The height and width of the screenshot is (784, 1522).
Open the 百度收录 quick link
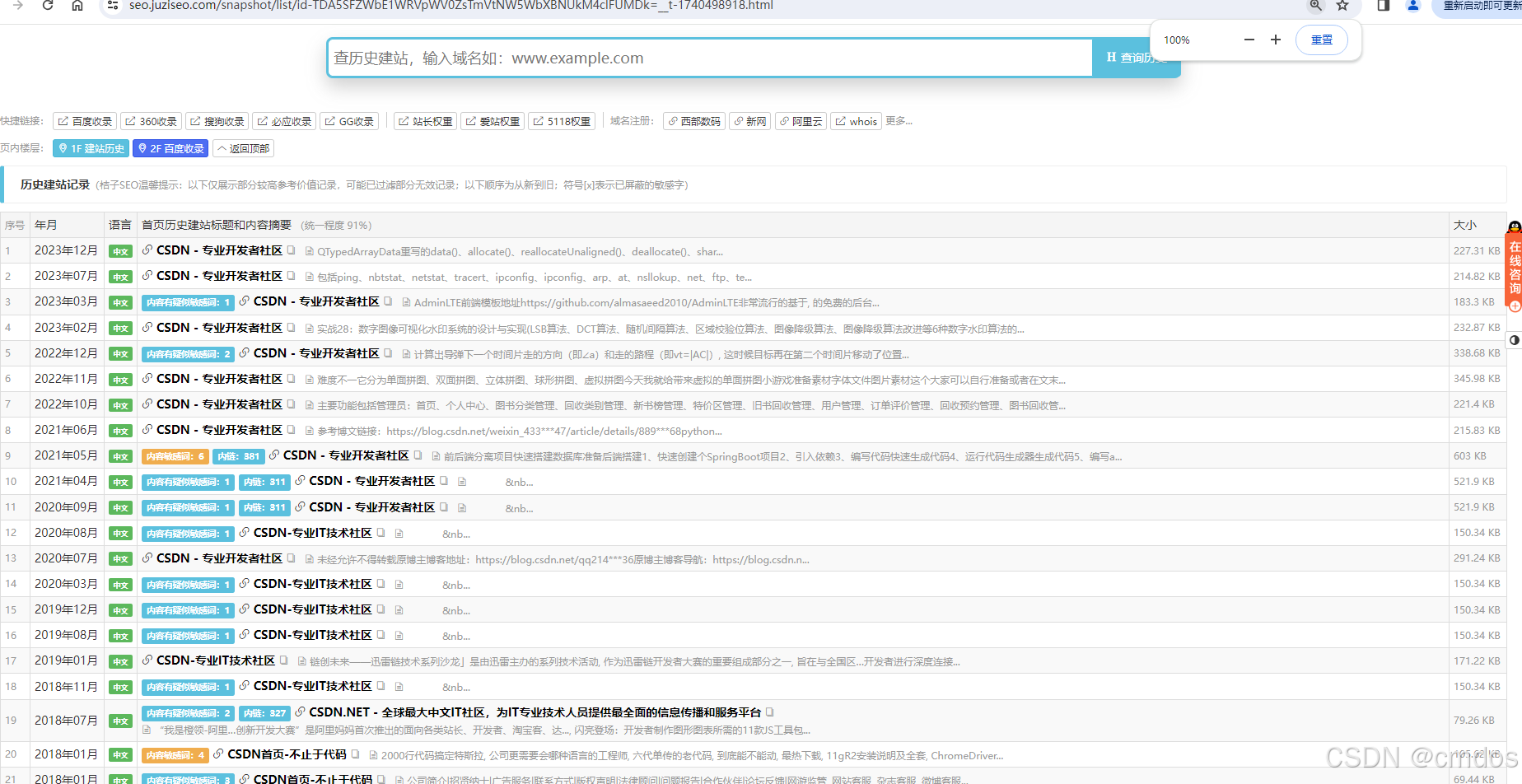point(85,121)
